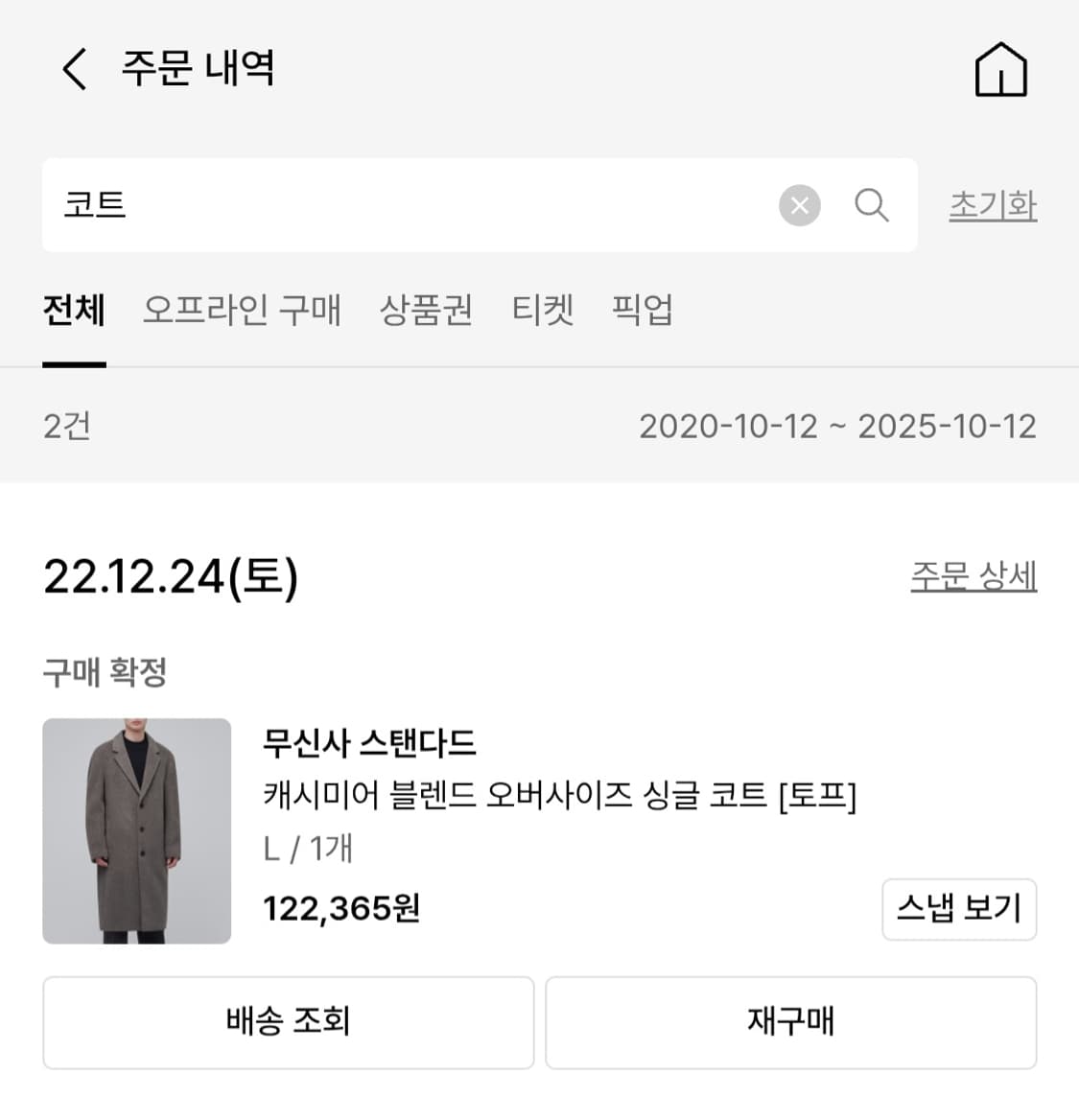The image size is (1079, 1120).
Task: Open the 주문 상세 link
Action: click(973, 576)
